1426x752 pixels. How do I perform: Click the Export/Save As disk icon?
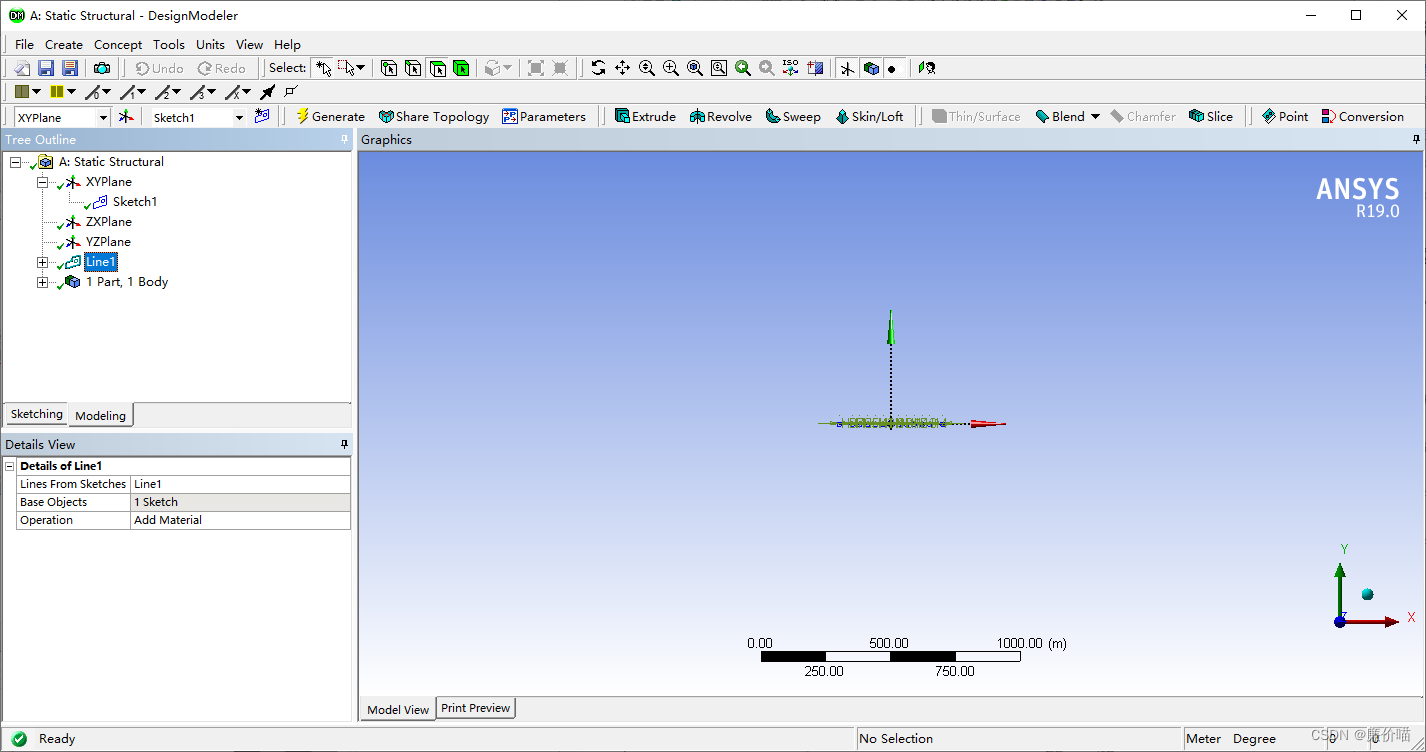70,68
